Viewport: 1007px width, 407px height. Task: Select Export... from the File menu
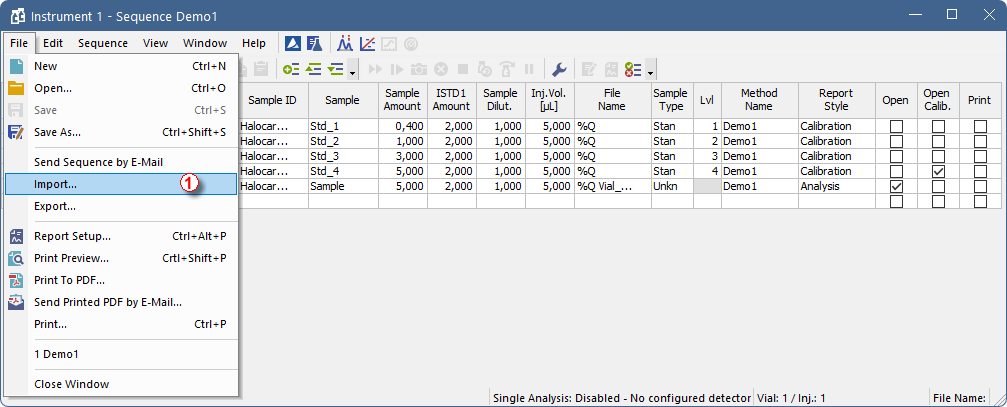coord(55,206)
